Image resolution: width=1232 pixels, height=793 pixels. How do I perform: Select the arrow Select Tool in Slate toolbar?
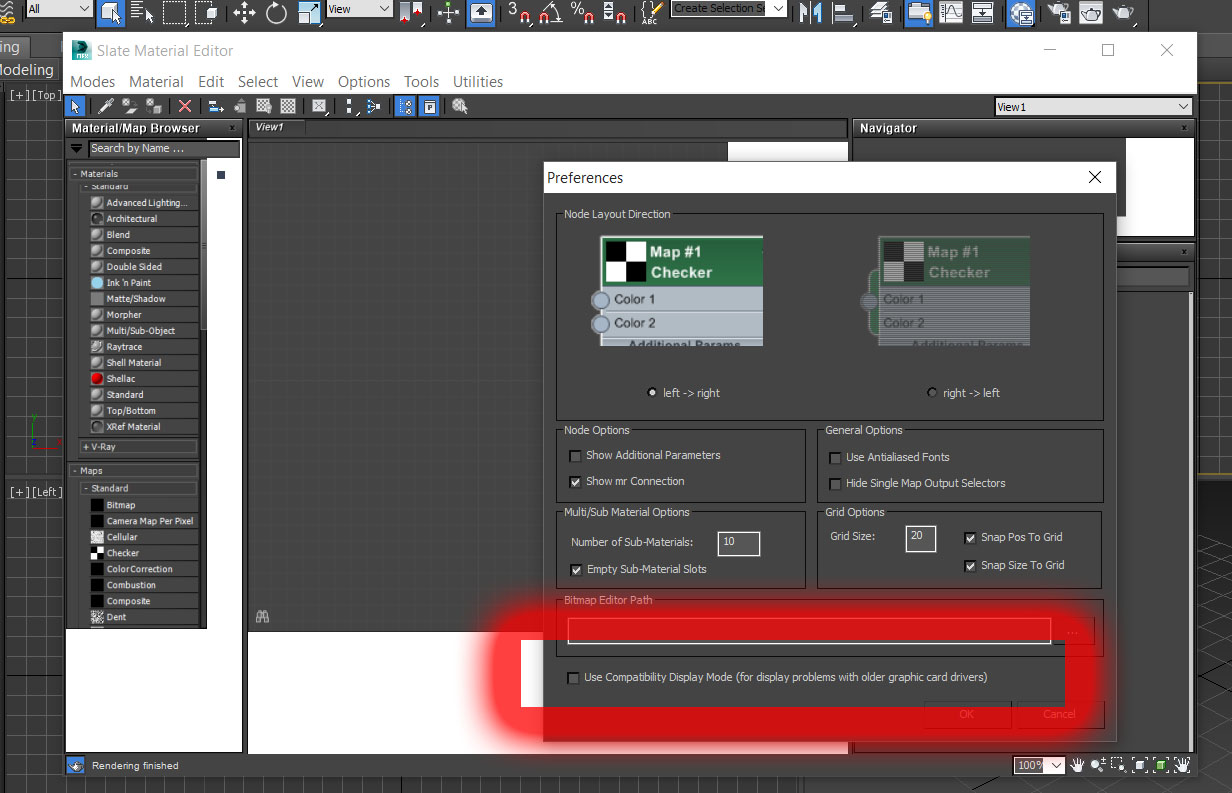click(x=75, y=106)
